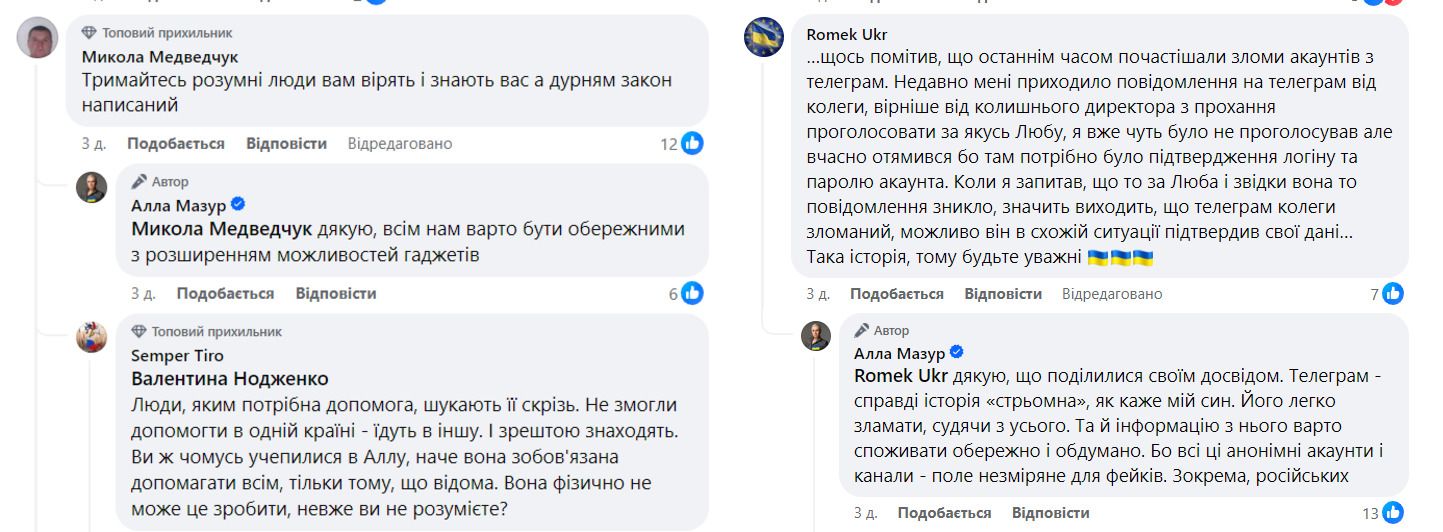Click verified badge in Алла Мазур's reply to Romek
Image resolution: width=1443 pixels, height=532 pixels.
tap(955, 353)
